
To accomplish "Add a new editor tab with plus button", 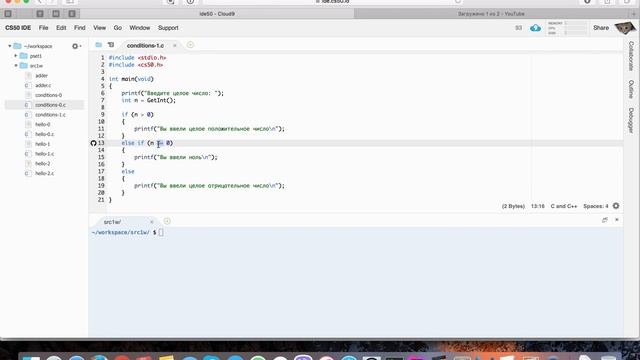I will click(190, 45).
